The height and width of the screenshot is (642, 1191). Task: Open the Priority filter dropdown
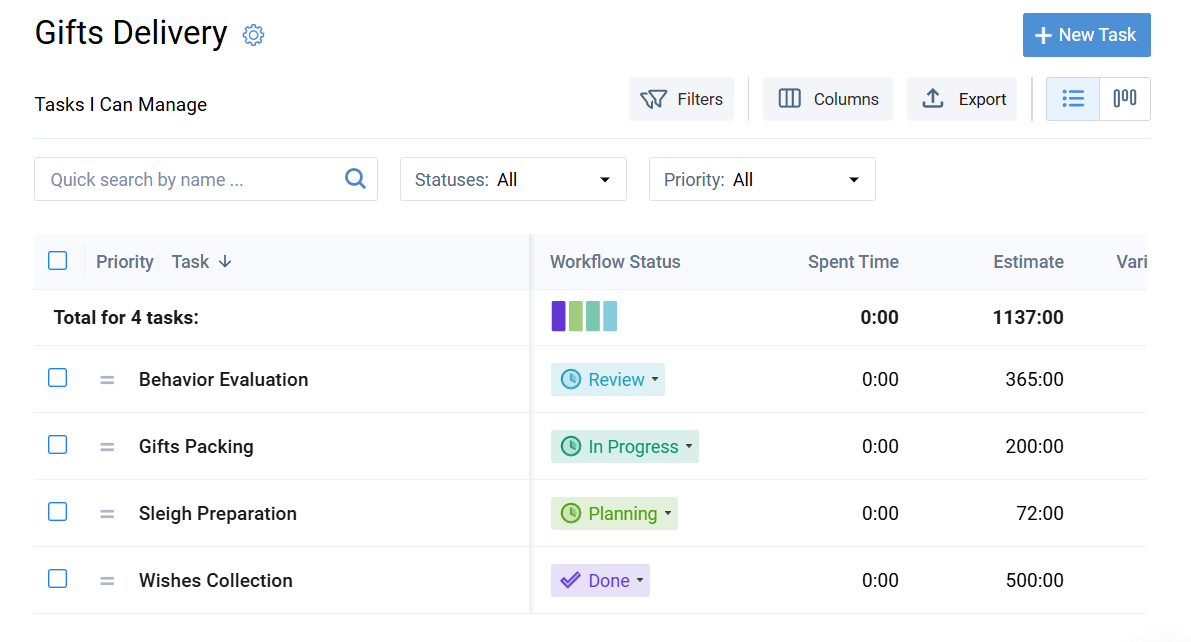(x=852, y=178)
